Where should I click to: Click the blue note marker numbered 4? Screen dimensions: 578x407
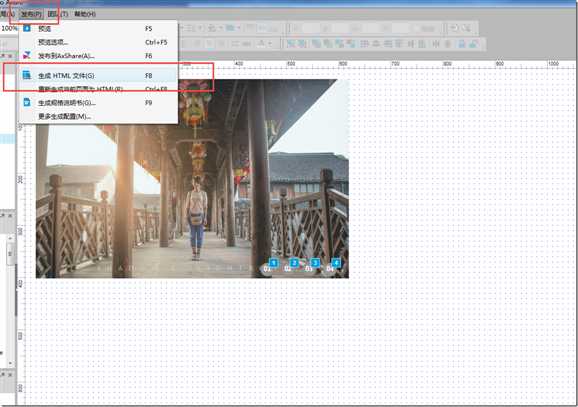336,262
